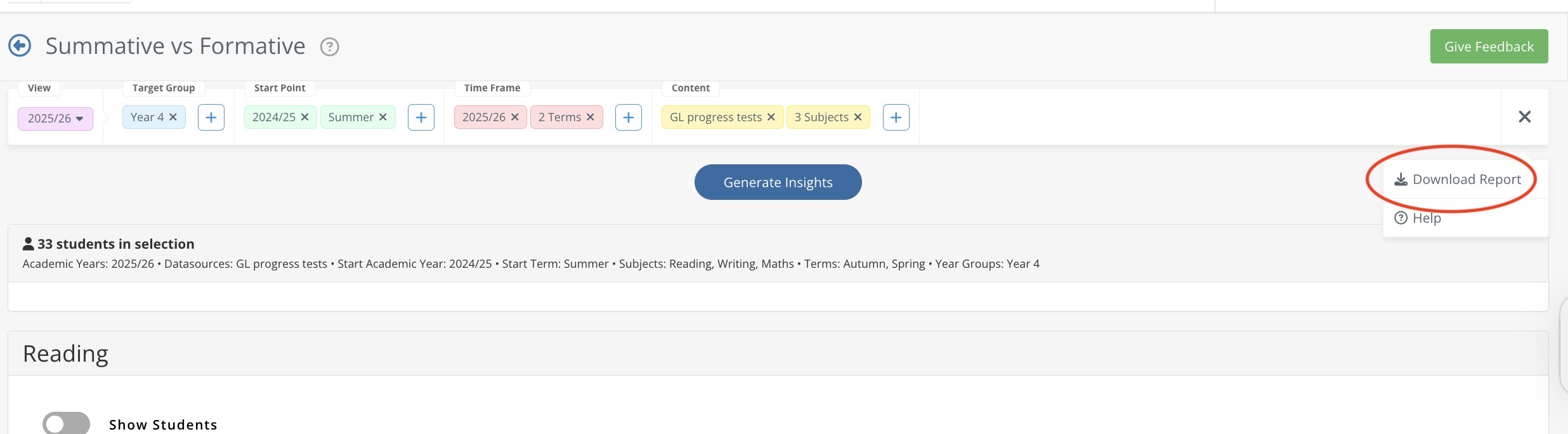The width and height of the screenshot is (1568, 434).
Task: Click the Give Feedback button
Action: point(1489,46)
